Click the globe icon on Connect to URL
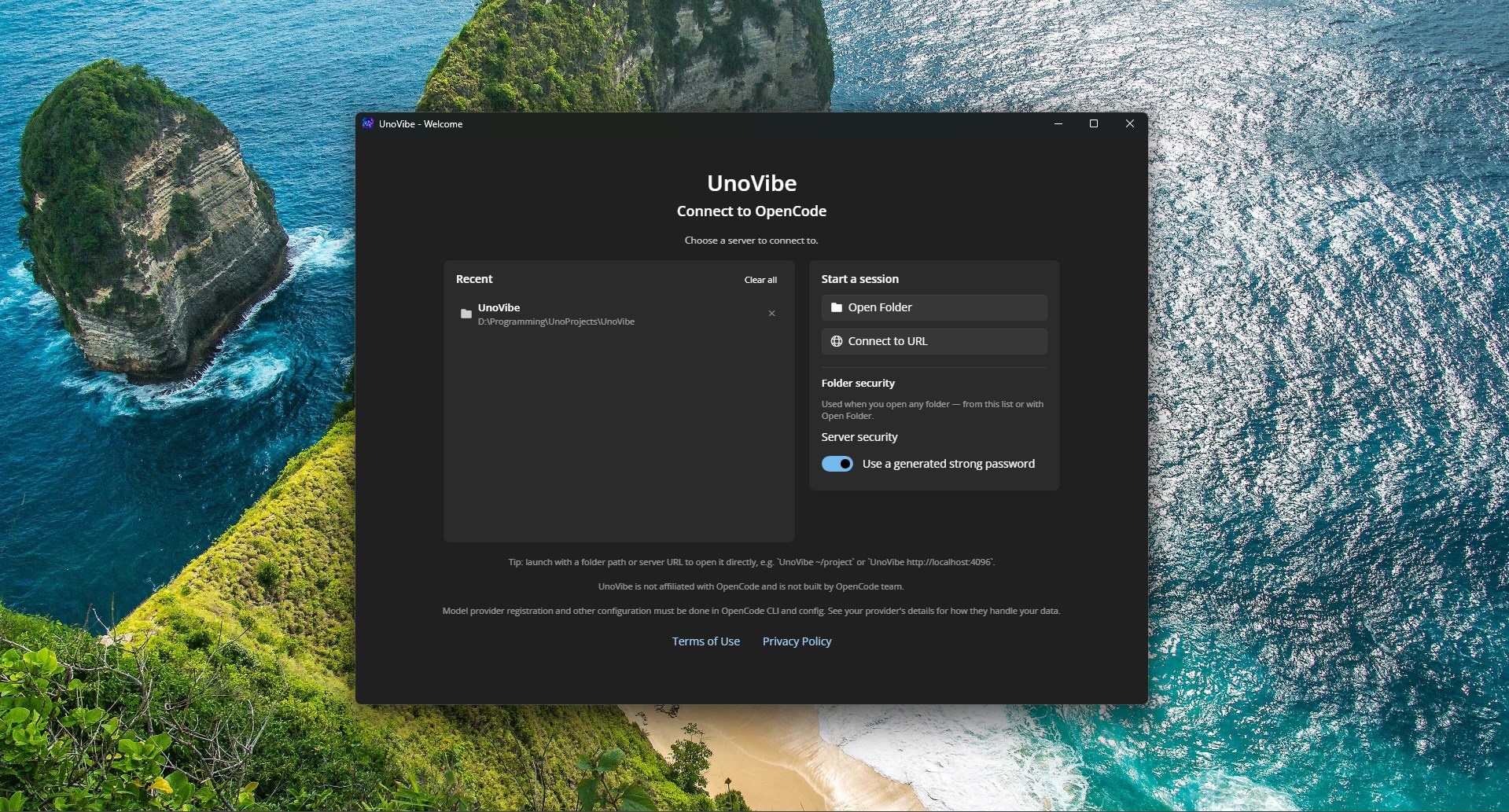Viewport: 1509px width, 812px height. [837, 341]
